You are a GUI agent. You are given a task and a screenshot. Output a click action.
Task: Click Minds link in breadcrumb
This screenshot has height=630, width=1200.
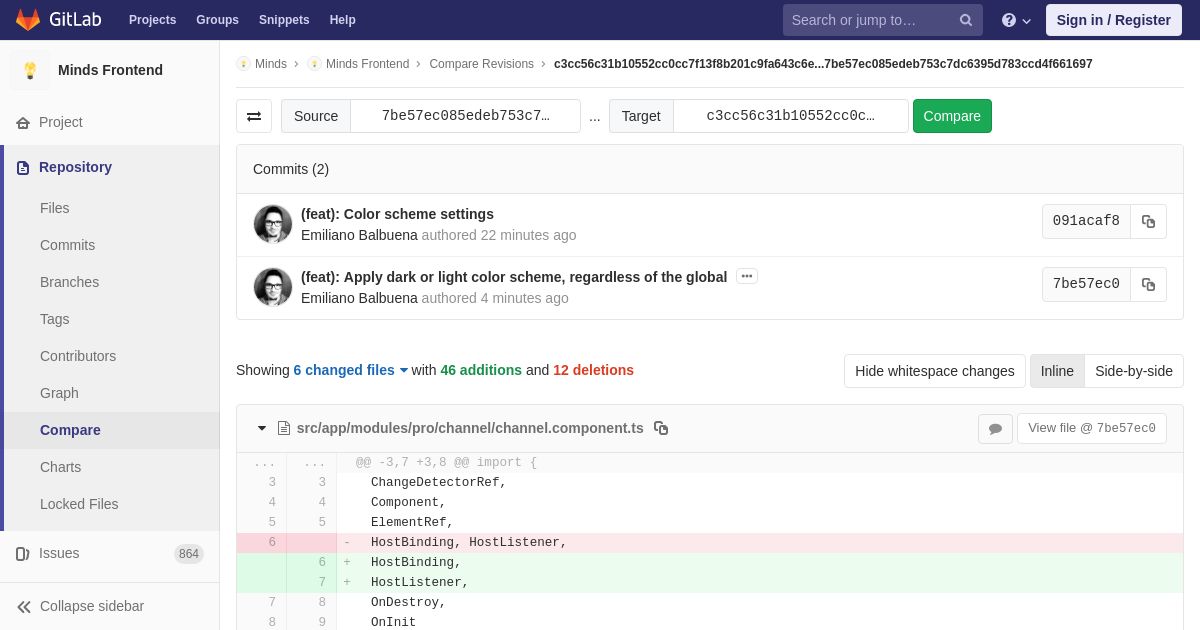point(271,64)
